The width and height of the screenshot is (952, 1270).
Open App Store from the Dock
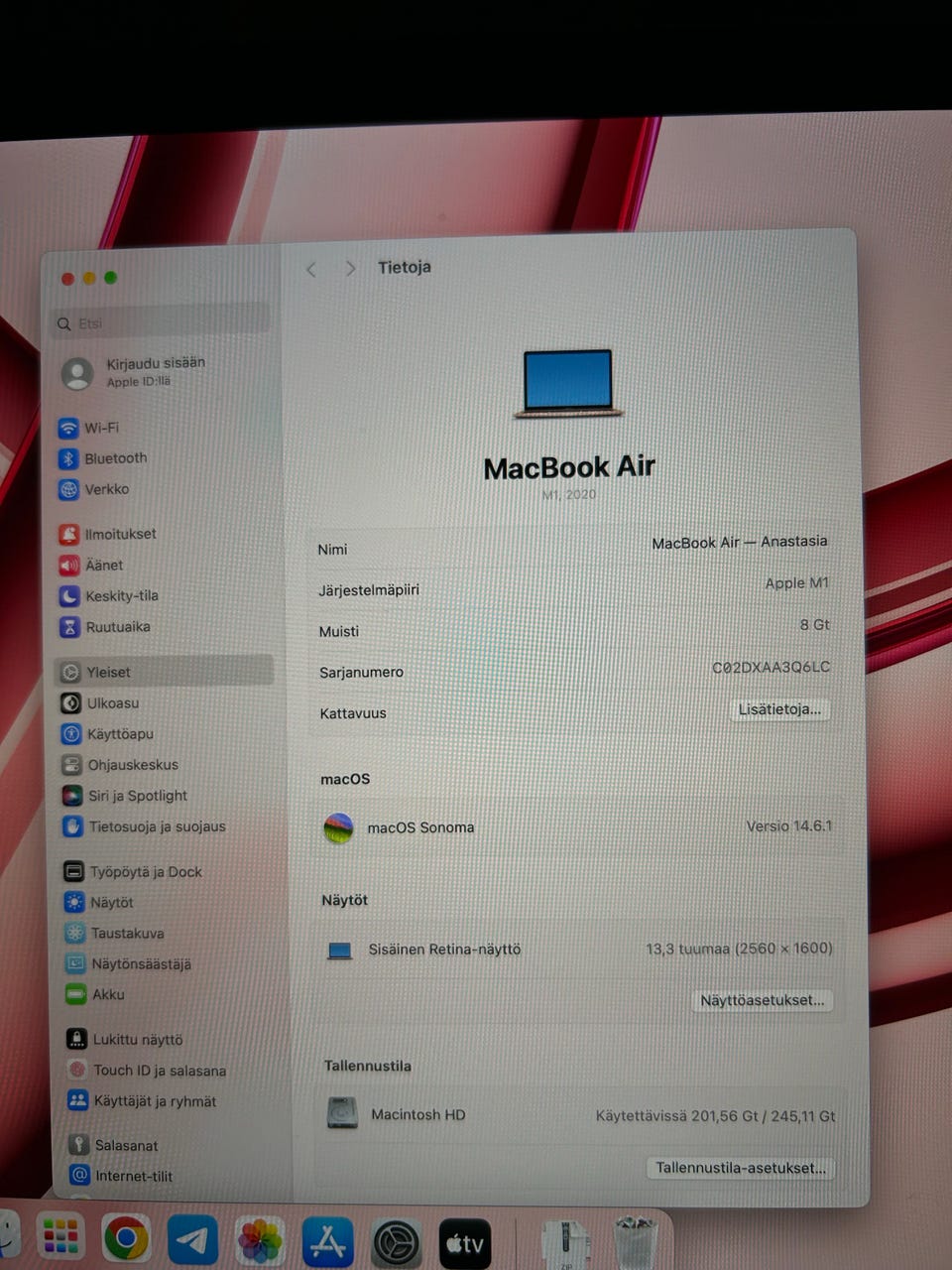pyautogui.click(x=328, y=1242)
